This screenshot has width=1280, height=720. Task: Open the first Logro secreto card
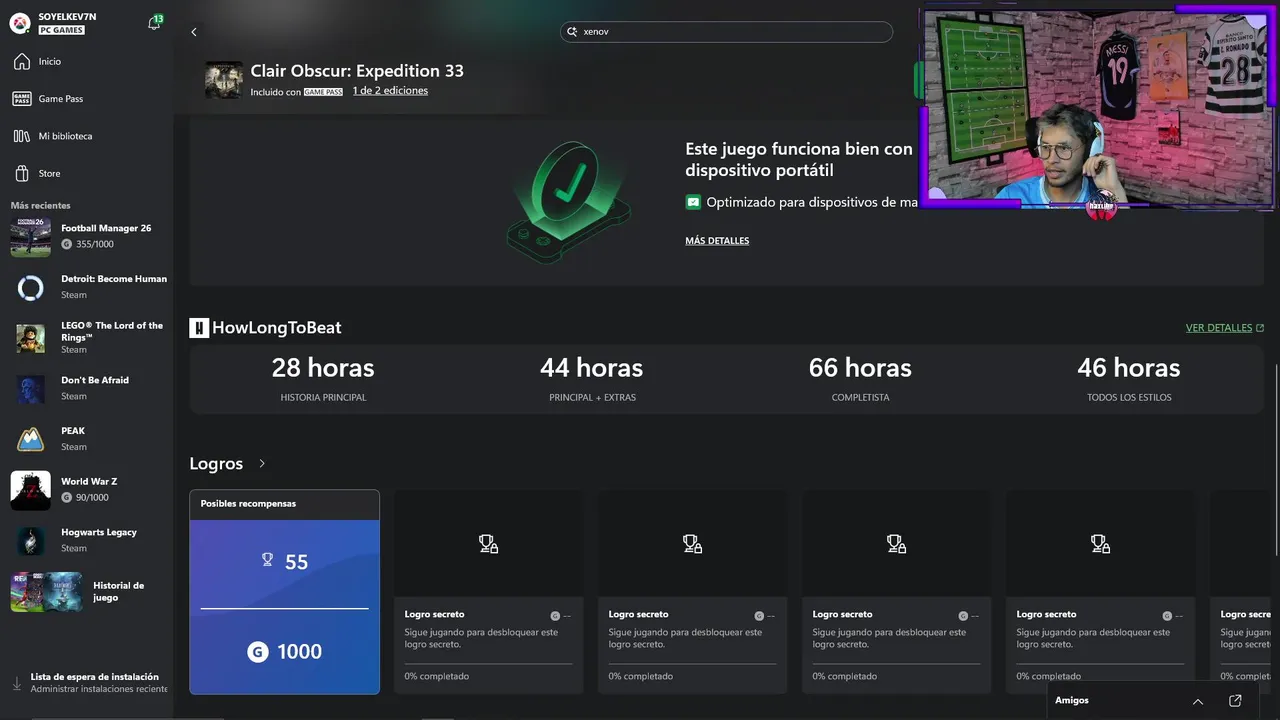(488, 592)
